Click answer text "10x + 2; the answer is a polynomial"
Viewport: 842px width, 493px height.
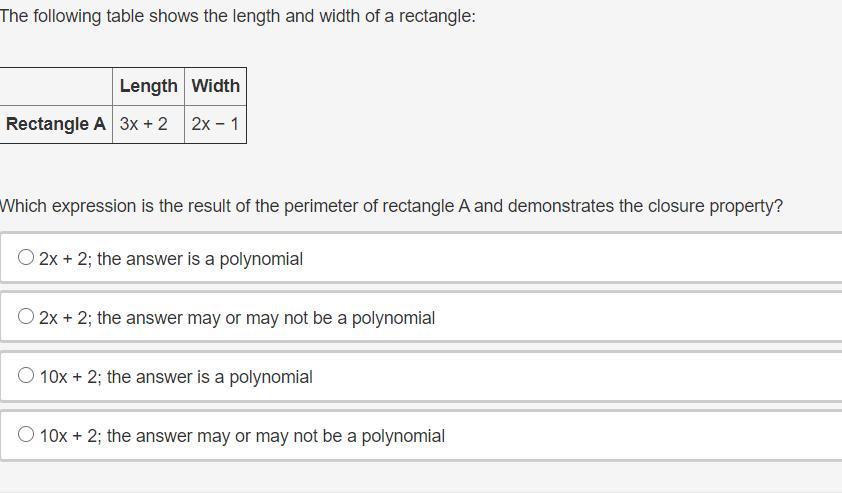[176, 377]
